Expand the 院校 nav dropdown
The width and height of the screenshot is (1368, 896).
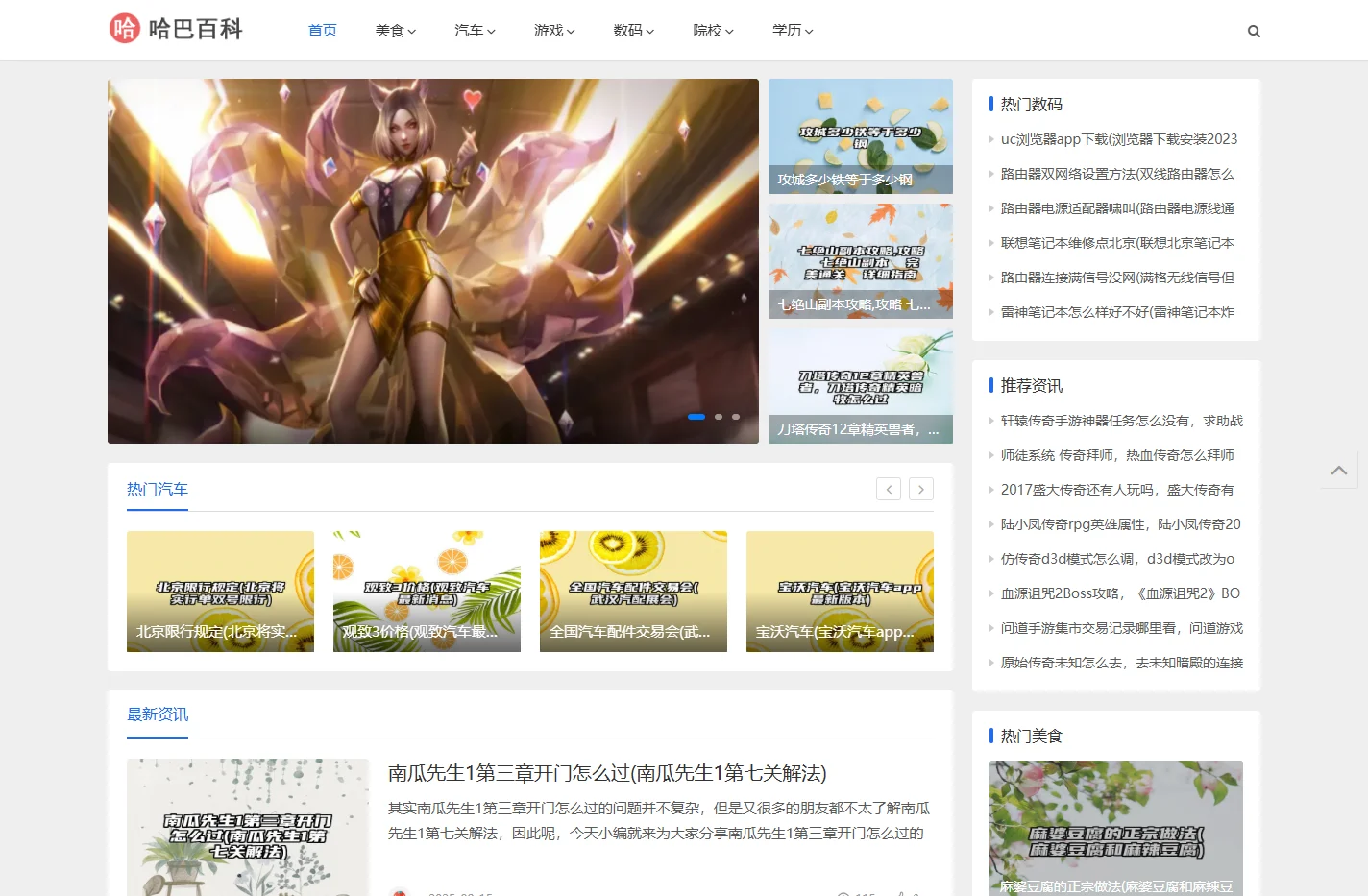tap(714, 30)
